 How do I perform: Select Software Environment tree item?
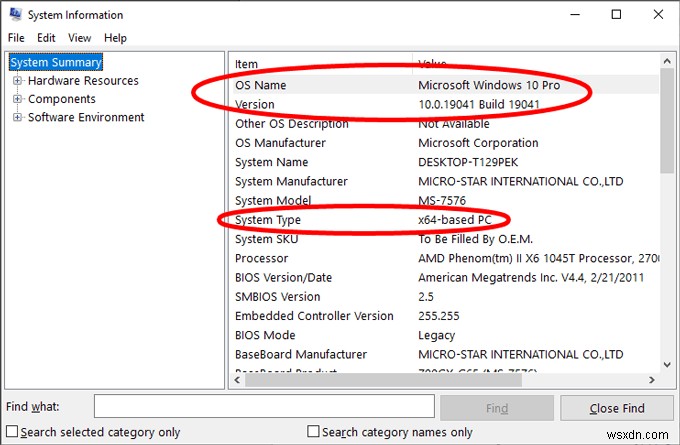coord(86,117)
